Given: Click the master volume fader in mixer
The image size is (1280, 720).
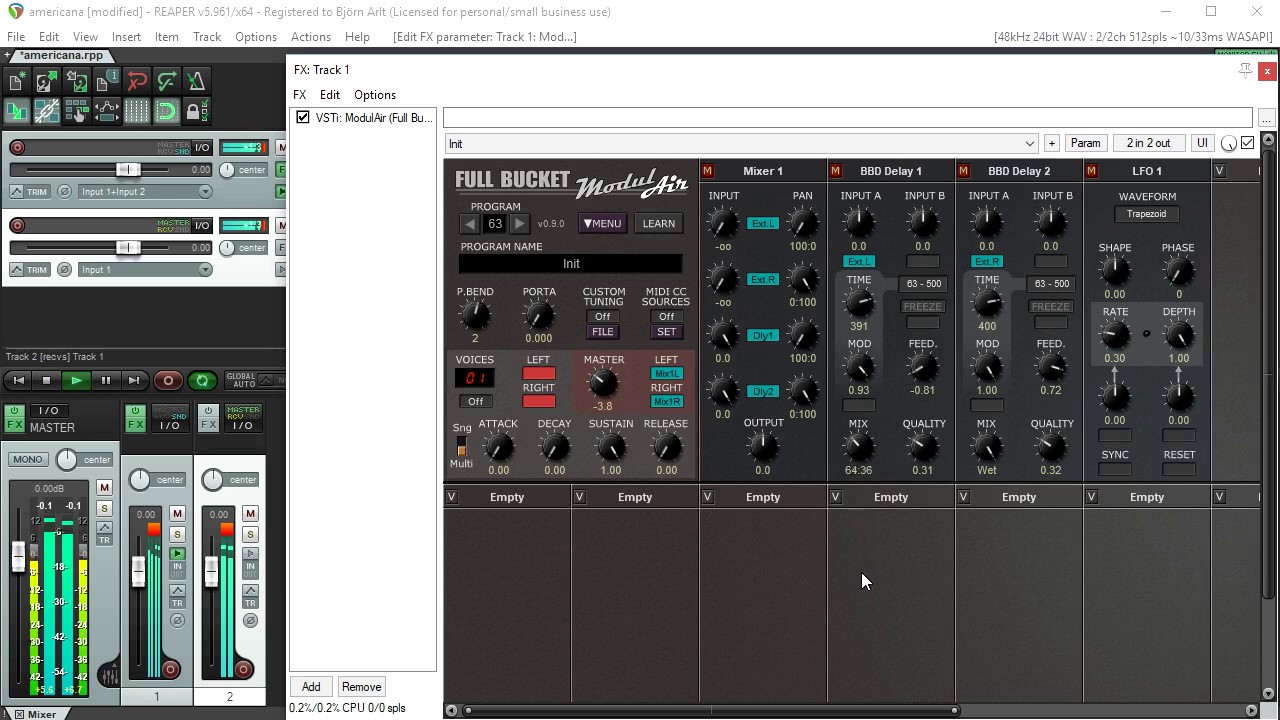Looking at the screenshot, I should click(18, 558).
